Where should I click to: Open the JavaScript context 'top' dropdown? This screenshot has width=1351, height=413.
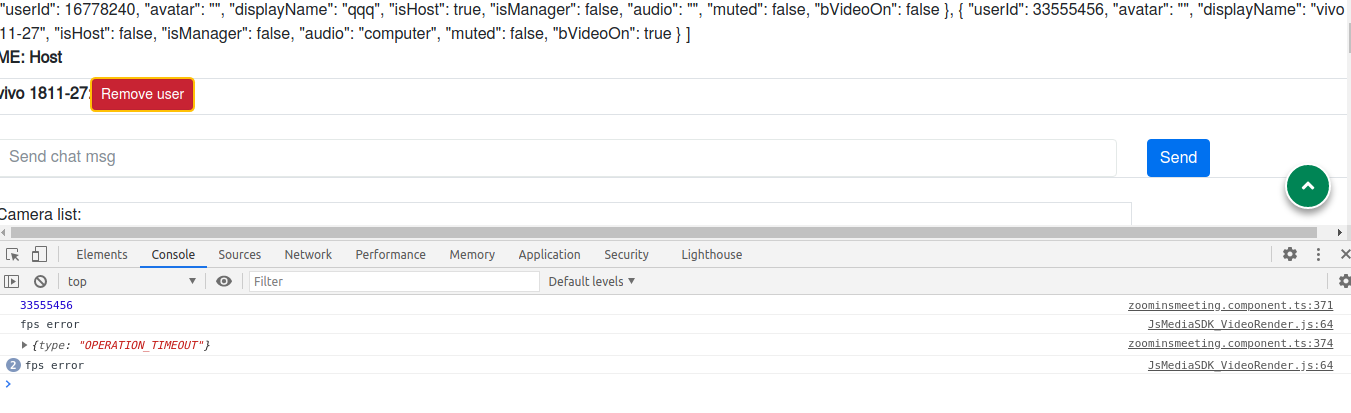click(132, 282)
